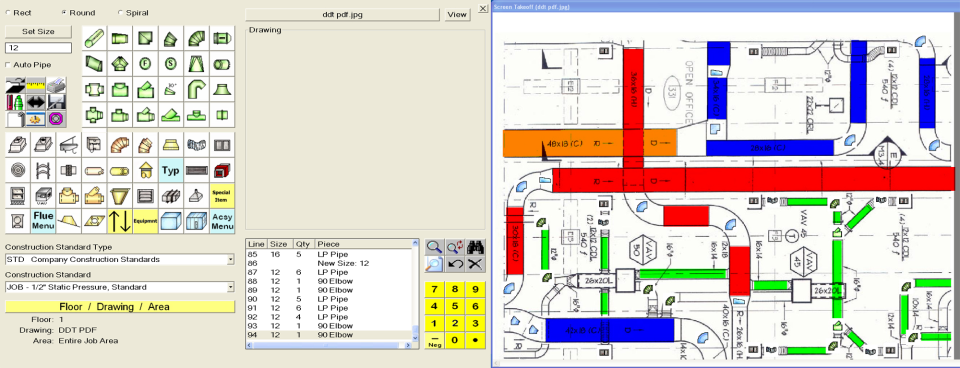Screen dimensions: 960x368
Task: Enable the Auto Pipe checkbox
Action: [x=8, y=64]
